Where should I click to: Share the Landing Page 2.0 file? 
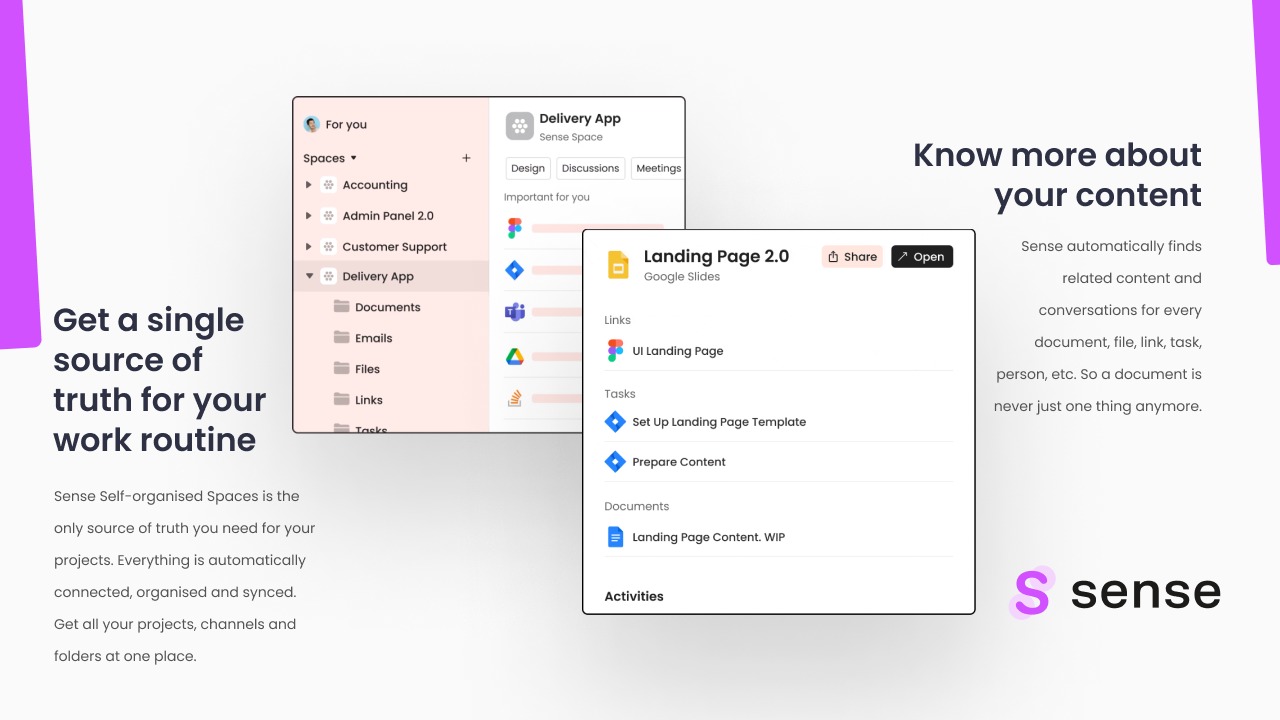tap(852, 257)
